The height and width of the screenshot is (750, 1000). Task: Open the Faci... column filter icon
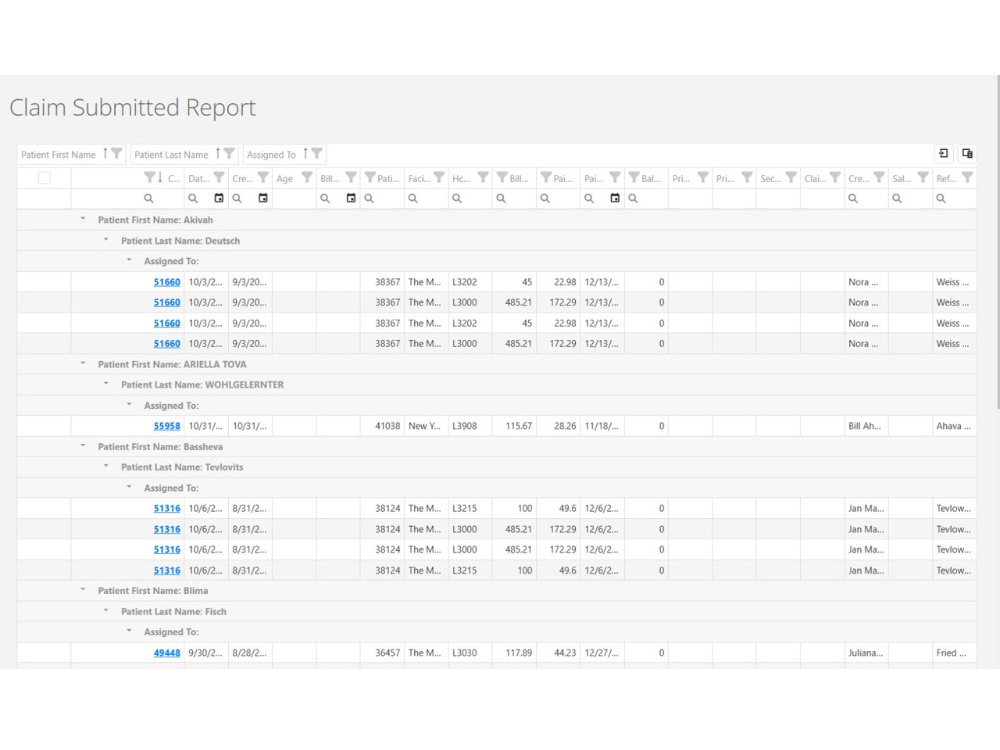439,177
